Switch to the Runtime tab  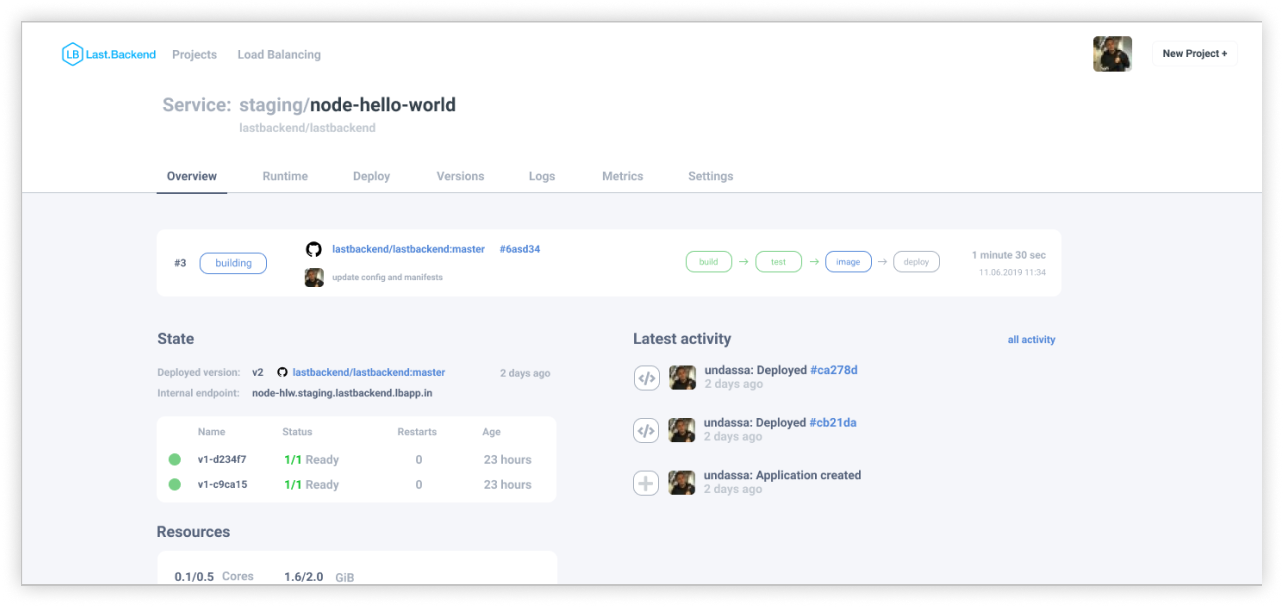pos(285,176)
